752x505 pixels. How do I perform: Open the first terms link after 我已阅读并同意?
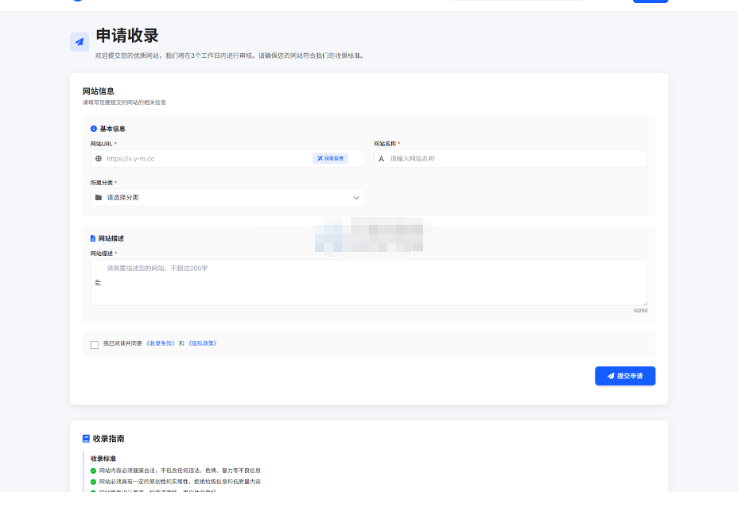[x=161, y=343]
